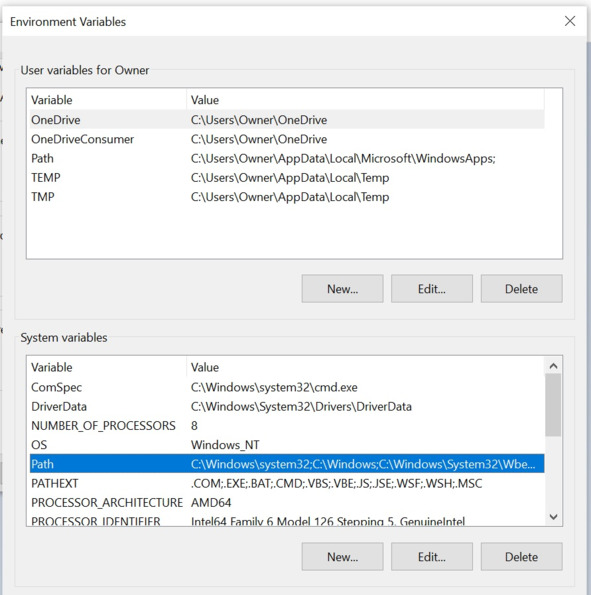Select the DriverData system variable
The height and width of the screenshot is (595, 591).
coord(287,406)
